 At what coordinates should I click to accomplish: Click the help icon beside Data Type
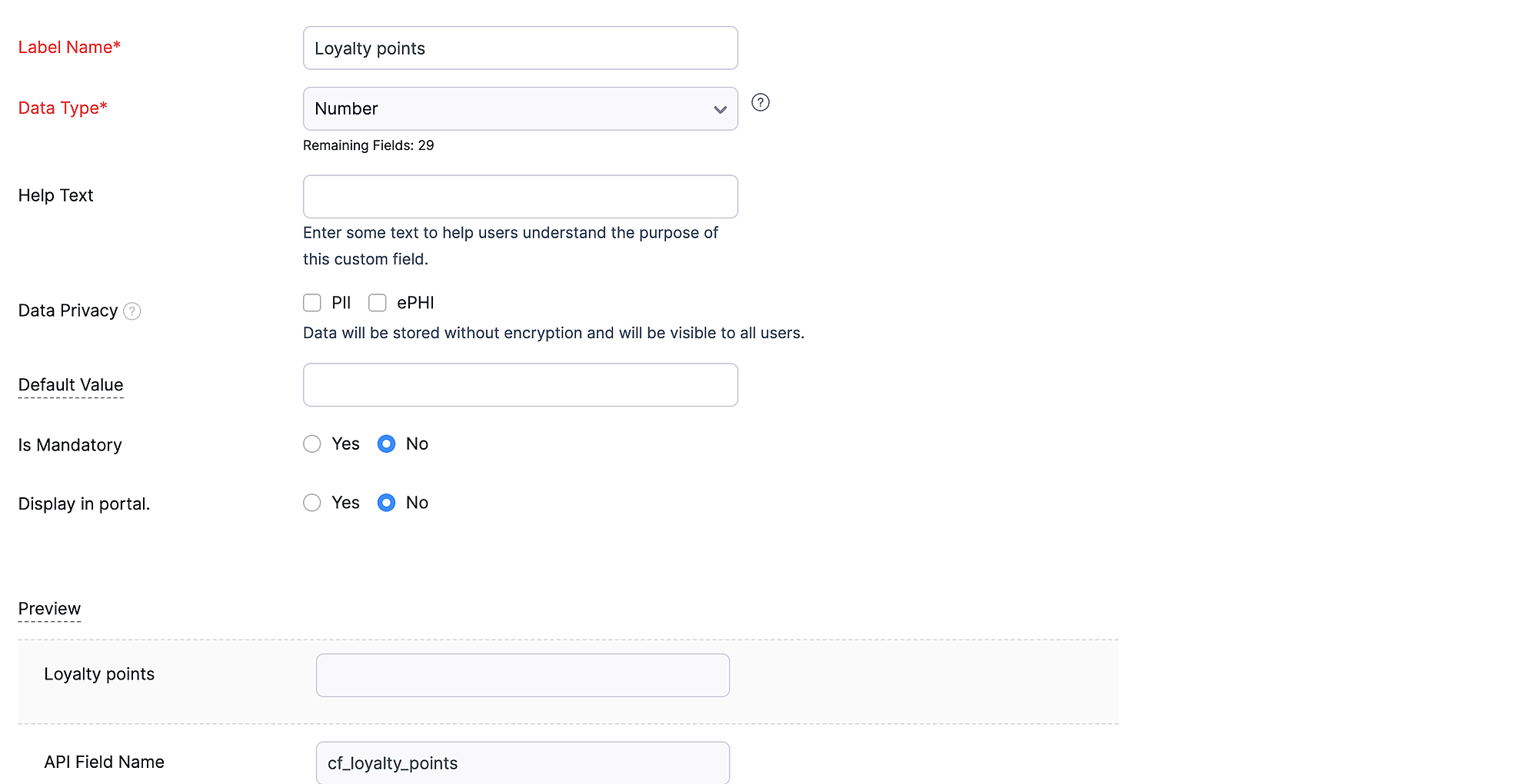[760, 102]
